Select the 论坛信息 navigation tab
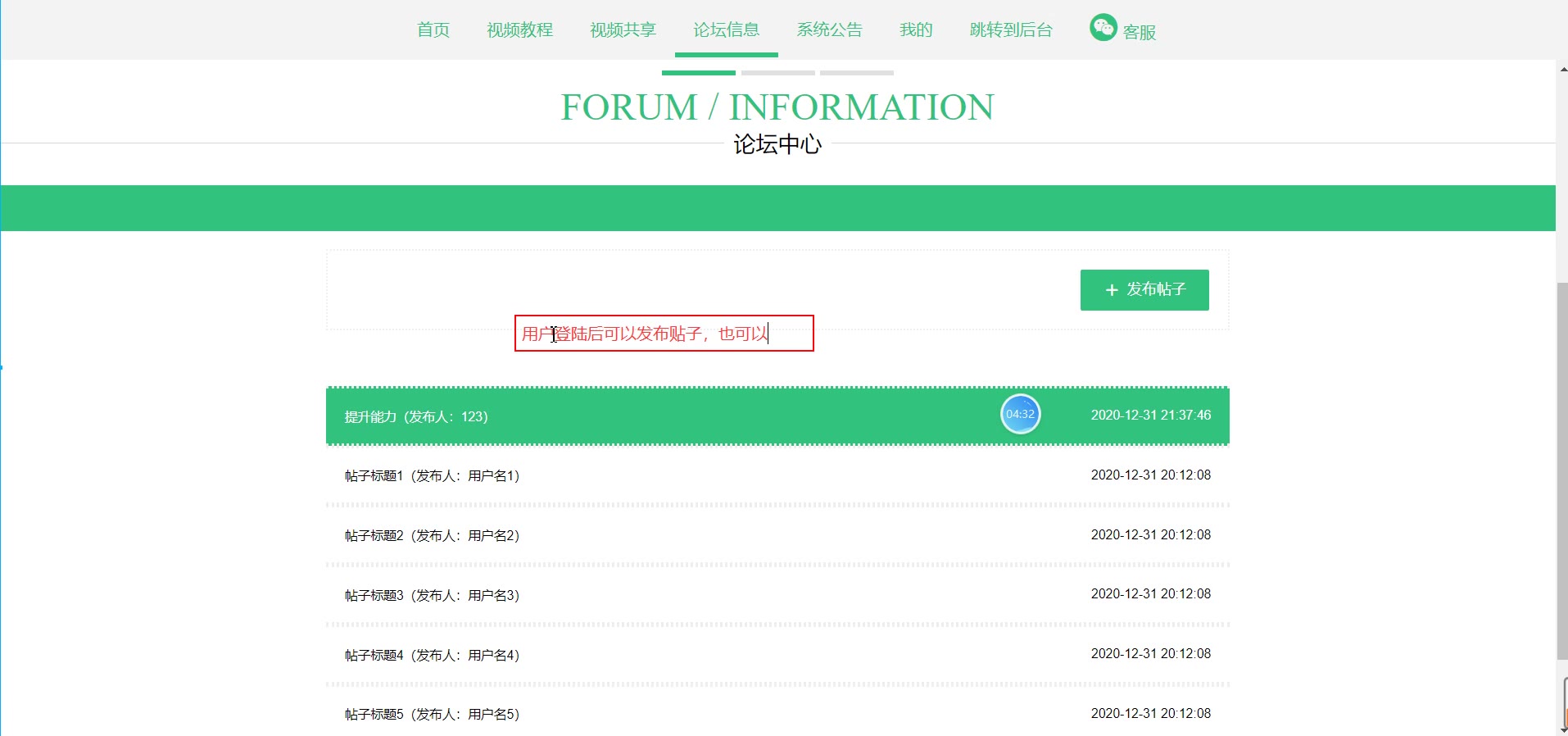 [x=726, y=30]
